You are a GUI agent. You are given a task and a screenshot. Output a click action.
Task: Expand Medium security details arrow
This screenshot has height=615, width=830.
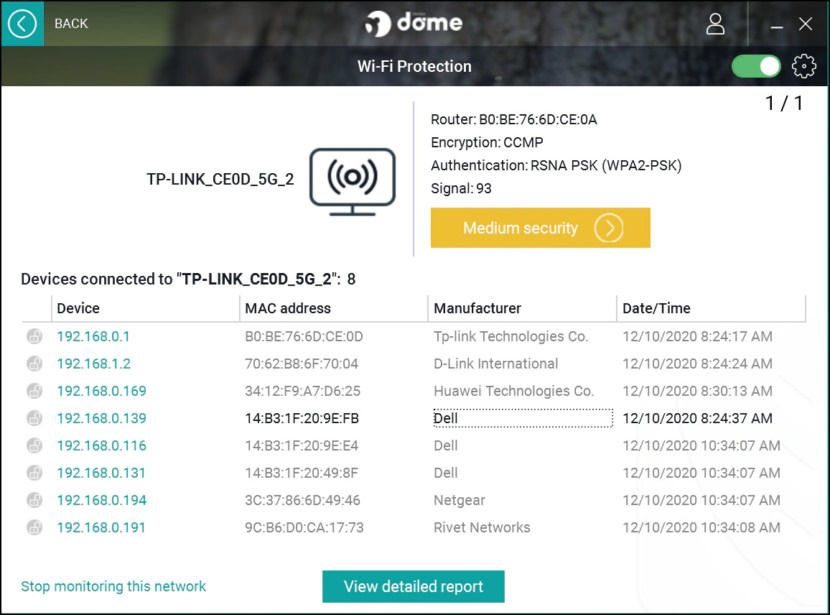[x=608, y=228]
